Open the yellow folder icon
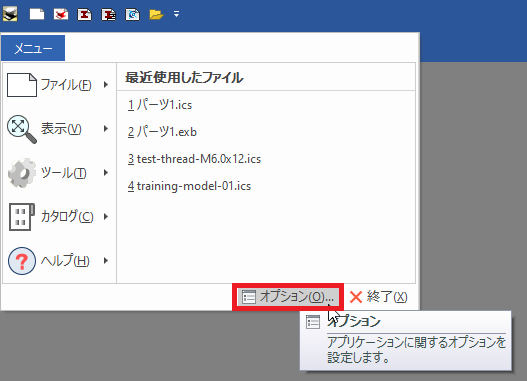527x381 pixels. click(156, 14)
